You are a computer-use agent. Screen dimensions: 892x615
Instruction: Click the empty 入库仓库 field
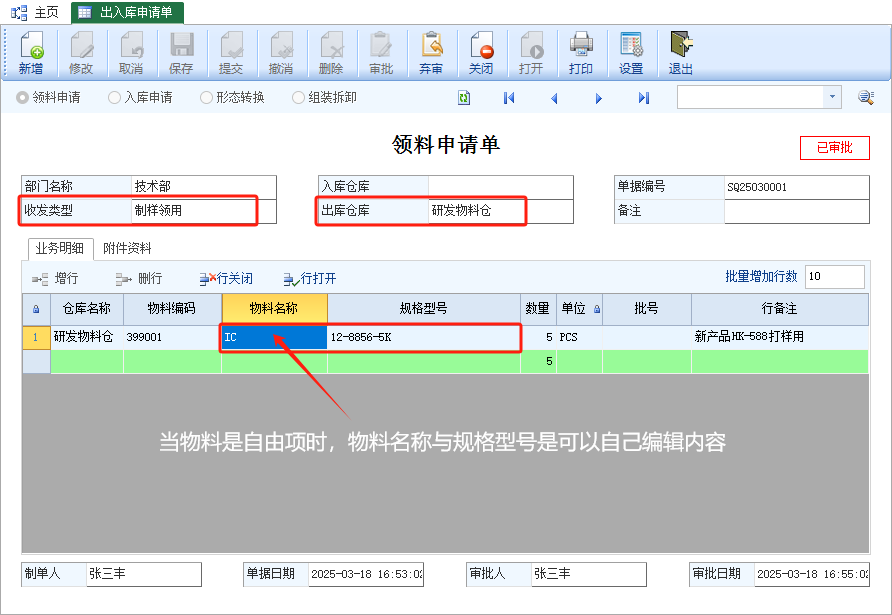click(x=501, y=187)
